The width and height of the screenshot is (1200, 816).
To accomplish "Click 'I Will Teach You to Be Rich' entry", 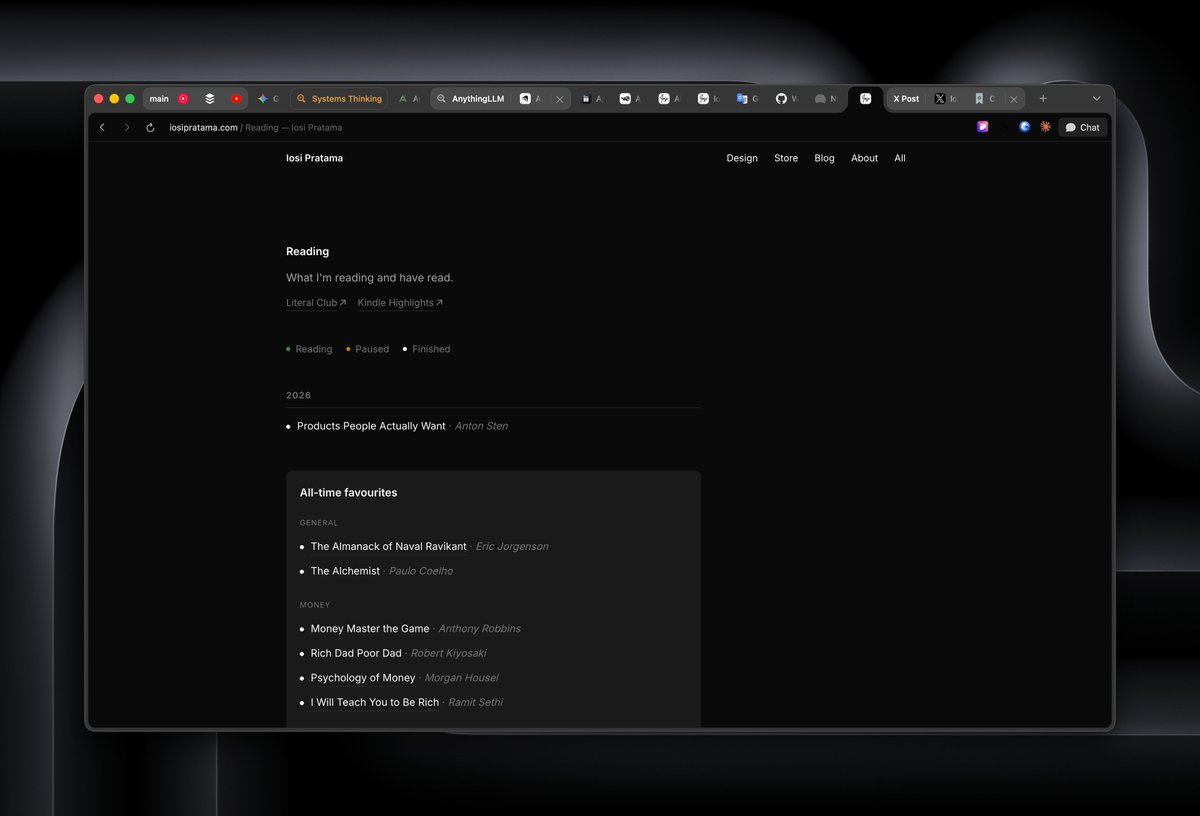I will click(x=375, y=702).
